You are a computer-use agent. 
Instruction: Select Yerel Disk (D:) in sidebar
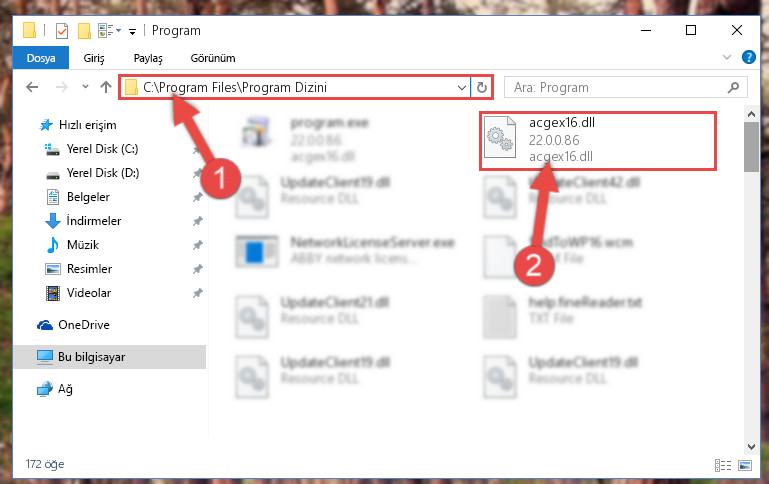coord(103,173)
